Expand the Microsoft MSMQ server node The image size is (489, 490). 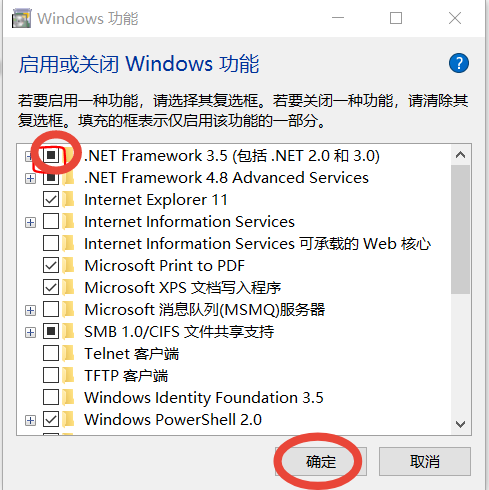[x=30, y=310]
